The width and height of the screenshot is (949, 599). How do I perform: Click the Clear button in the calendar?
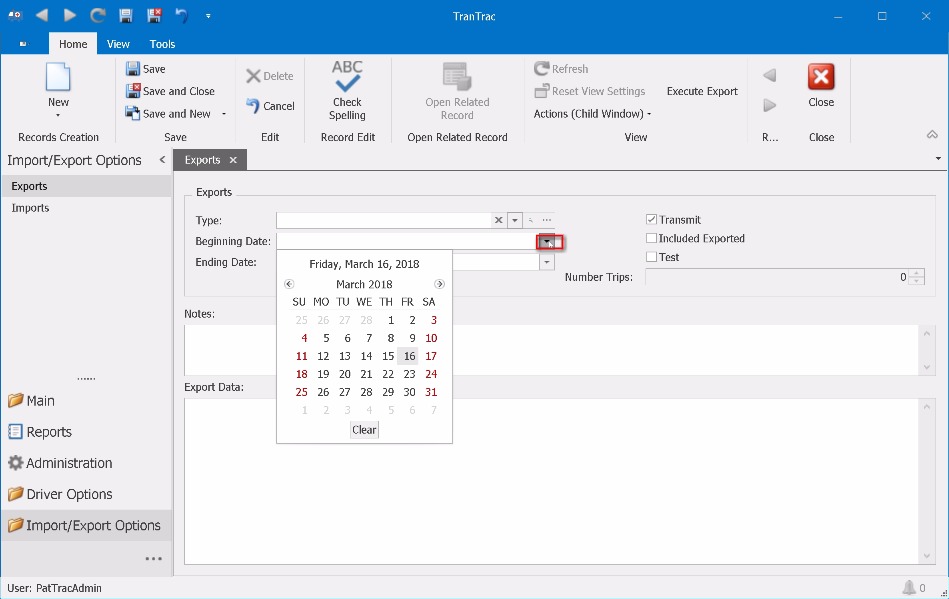coord(364,429)
